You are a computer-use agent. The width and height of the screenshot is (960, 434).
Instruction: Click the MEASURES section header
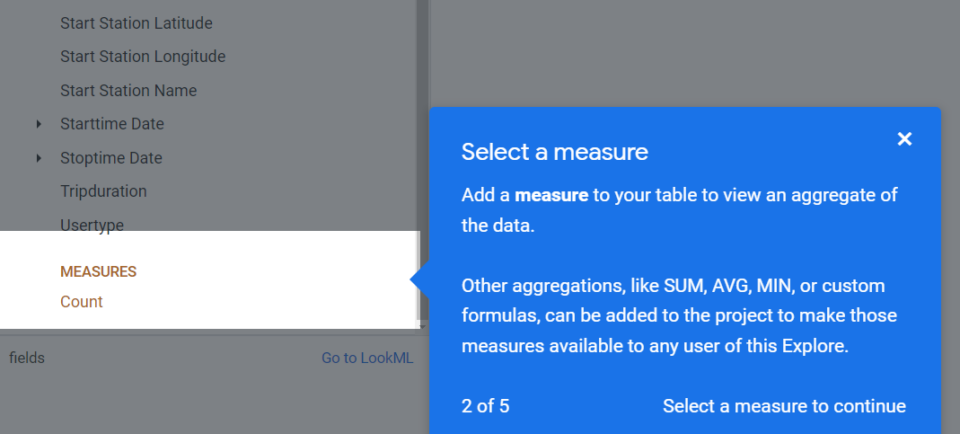point(98,271)
